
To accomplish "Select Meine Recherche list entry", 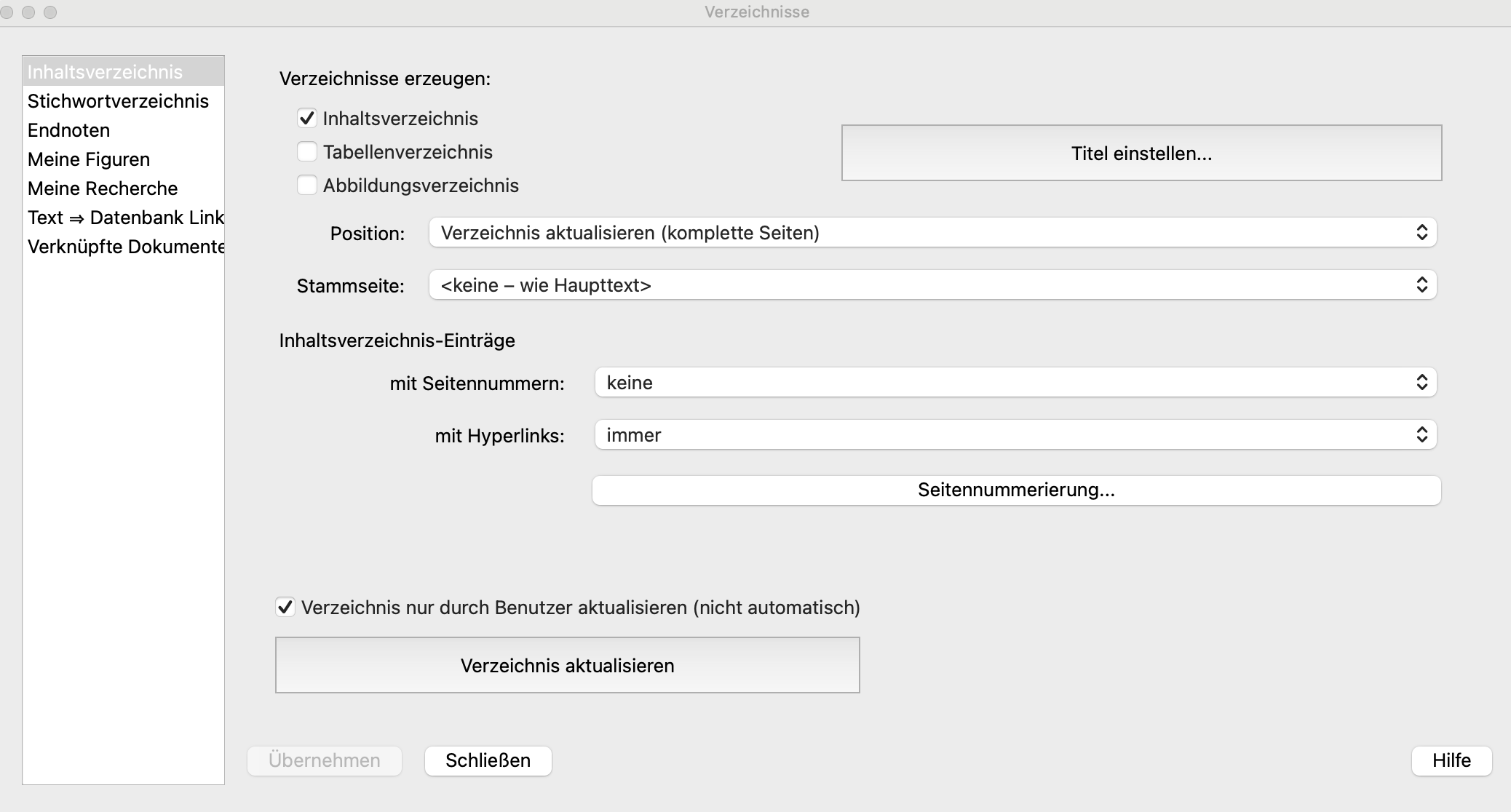I will click(x=103, y=188).
